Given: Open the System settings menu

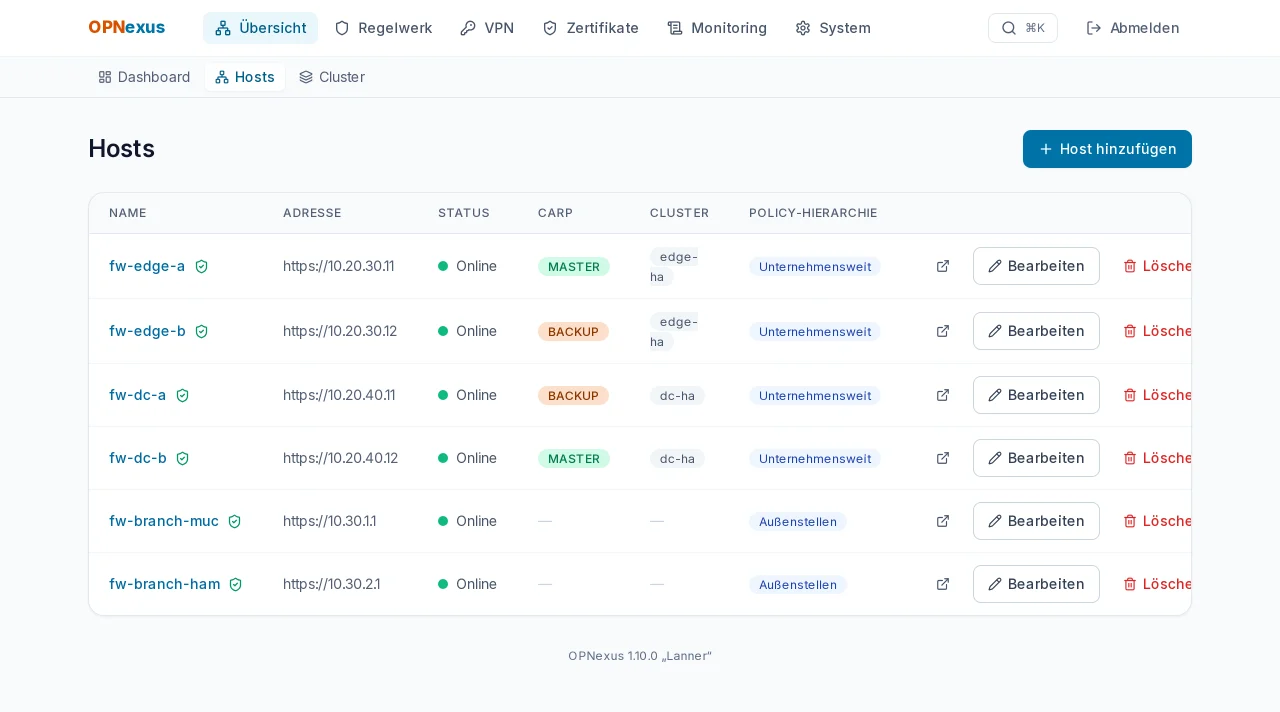Looking at the screenshot, I should pos(833,28).
